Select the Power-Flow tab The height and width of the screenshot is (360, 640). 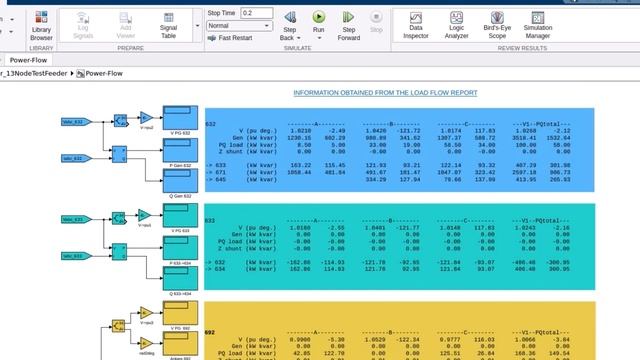coord(28,60)
